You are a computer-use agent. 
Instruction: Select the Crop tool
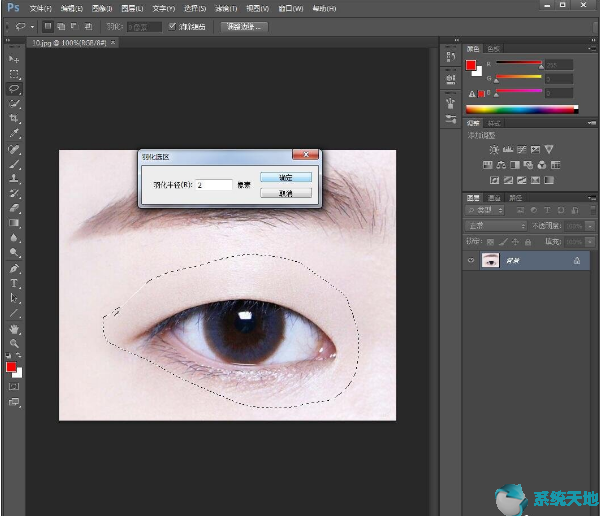tap(14, 117)
